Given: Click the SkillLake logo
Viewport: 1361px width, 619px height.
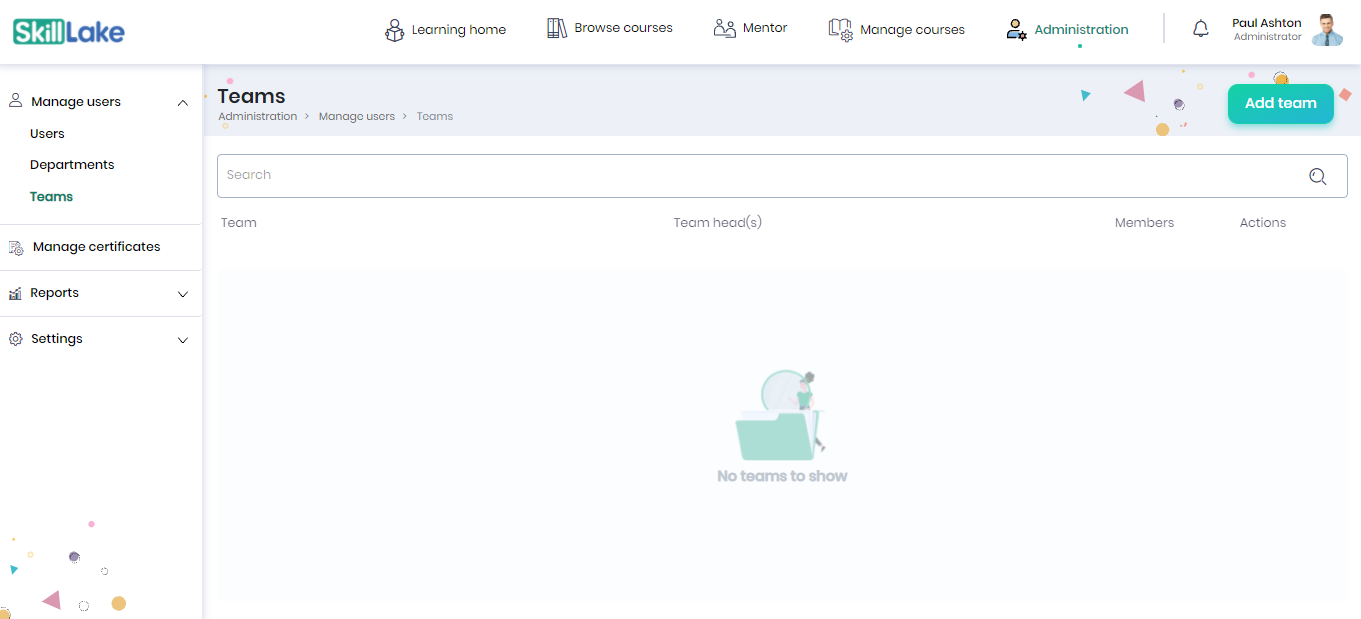Looking at the screenshot, I should (x=69, y=32).
